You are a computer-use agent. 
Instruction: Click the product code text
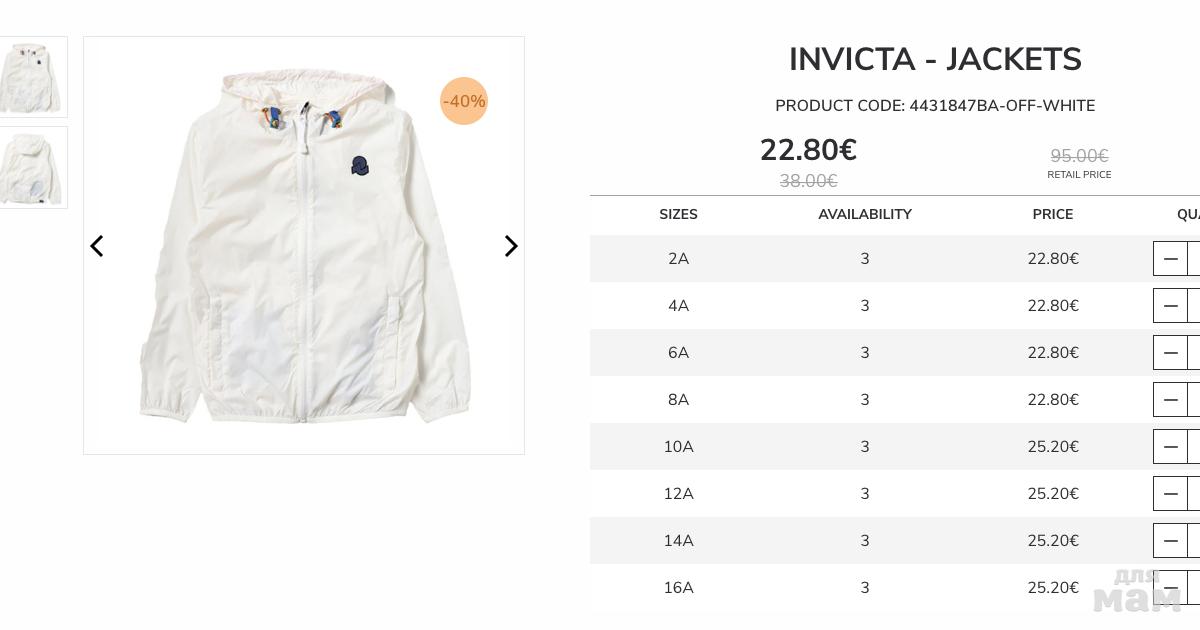click(935, 106)
